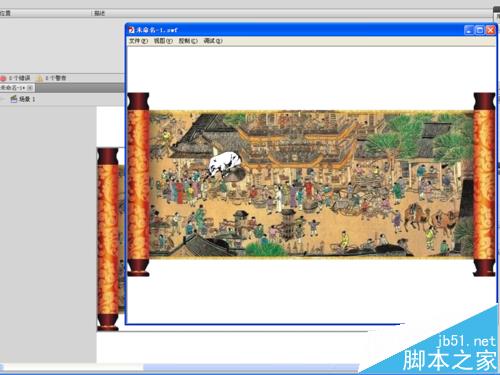
Task: Open the 控制 menu in the SWF window
Action: point(188,41)
